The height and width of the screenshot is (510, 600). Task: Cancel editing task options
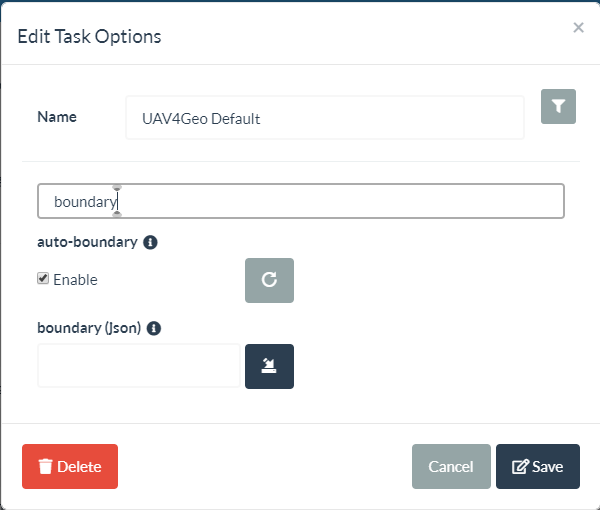(x=451, y=467)
